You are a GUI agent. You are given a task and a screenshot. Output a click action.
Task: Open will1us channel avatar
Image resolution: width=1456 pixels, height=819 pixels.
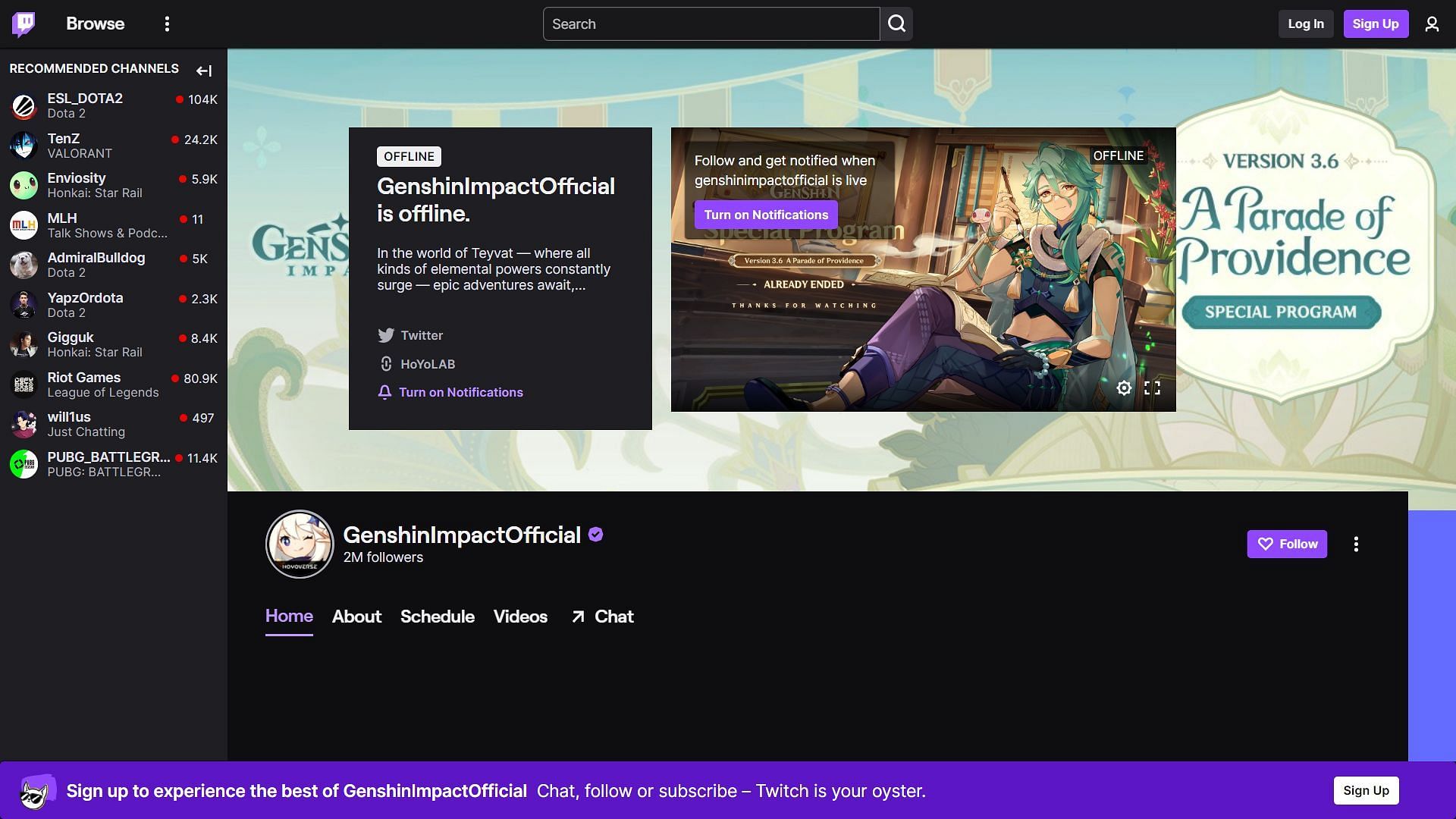pos(24,424)
